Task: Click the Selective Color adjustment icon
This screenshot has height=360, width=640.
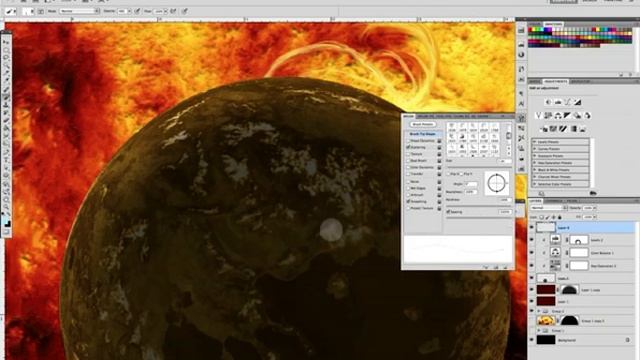Action: click(x=583, y=129)
